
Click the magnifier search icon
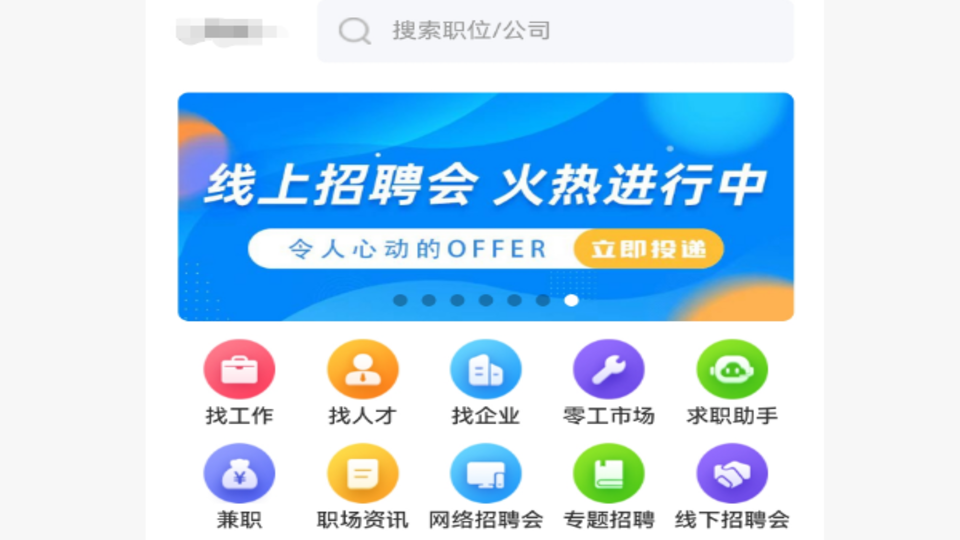[x=355, y=31]
